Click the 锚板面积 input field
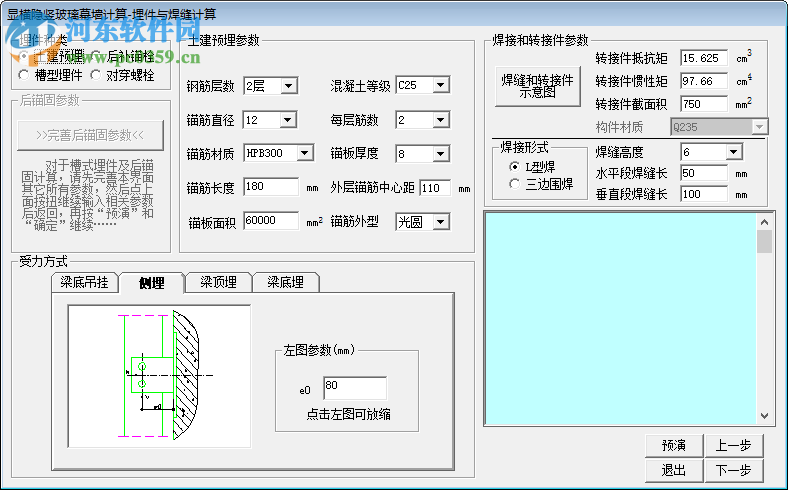Screen dimensions: 788x490 tap(271, 221)
